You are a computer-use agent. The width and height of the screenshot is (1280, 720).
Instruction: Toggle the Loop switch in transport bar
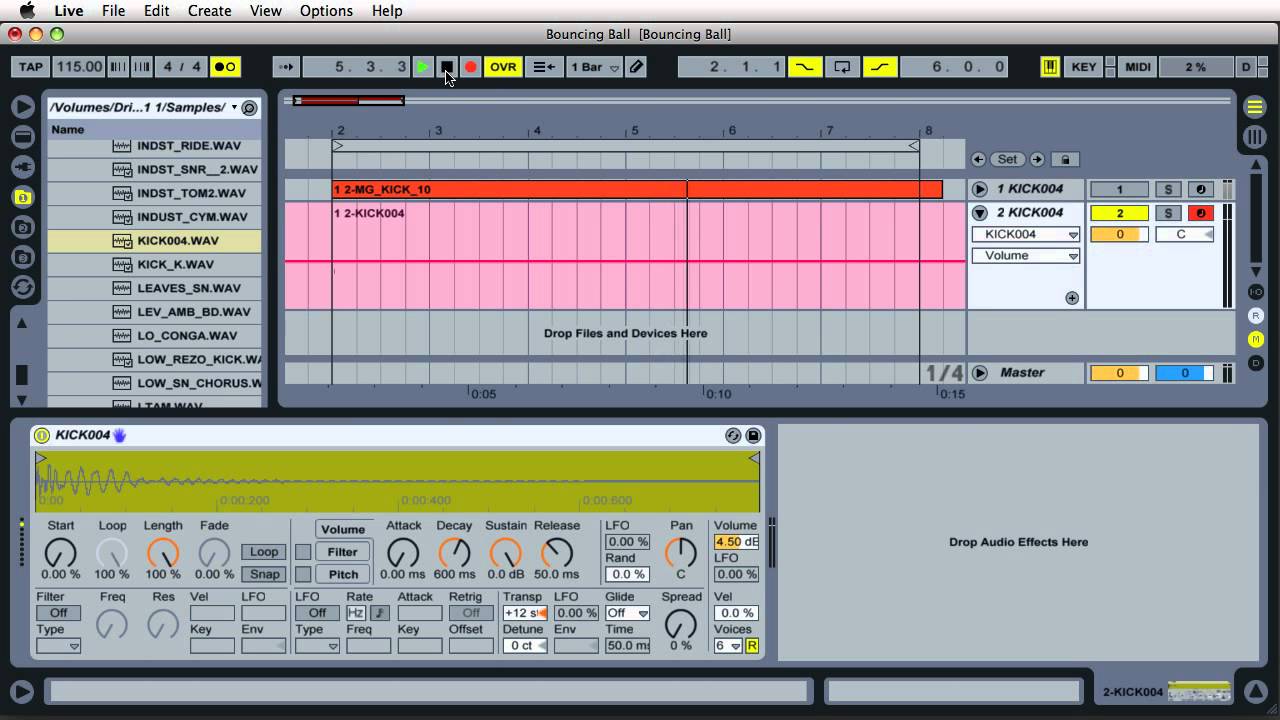point(842,67)
